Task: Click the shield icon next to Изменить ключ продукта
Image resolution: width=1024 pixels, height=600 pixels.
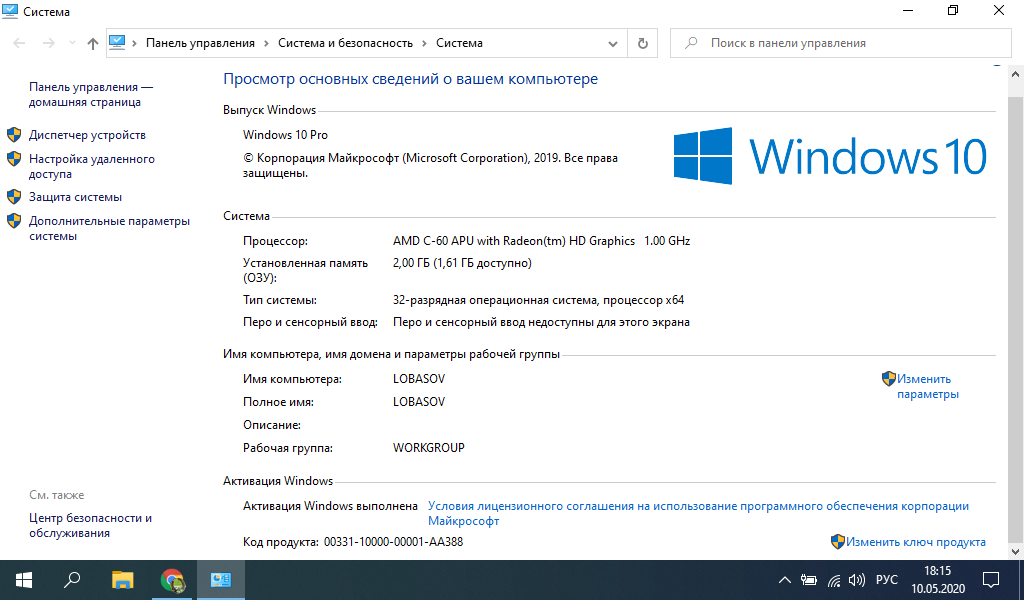Action: tap(838, 542)
